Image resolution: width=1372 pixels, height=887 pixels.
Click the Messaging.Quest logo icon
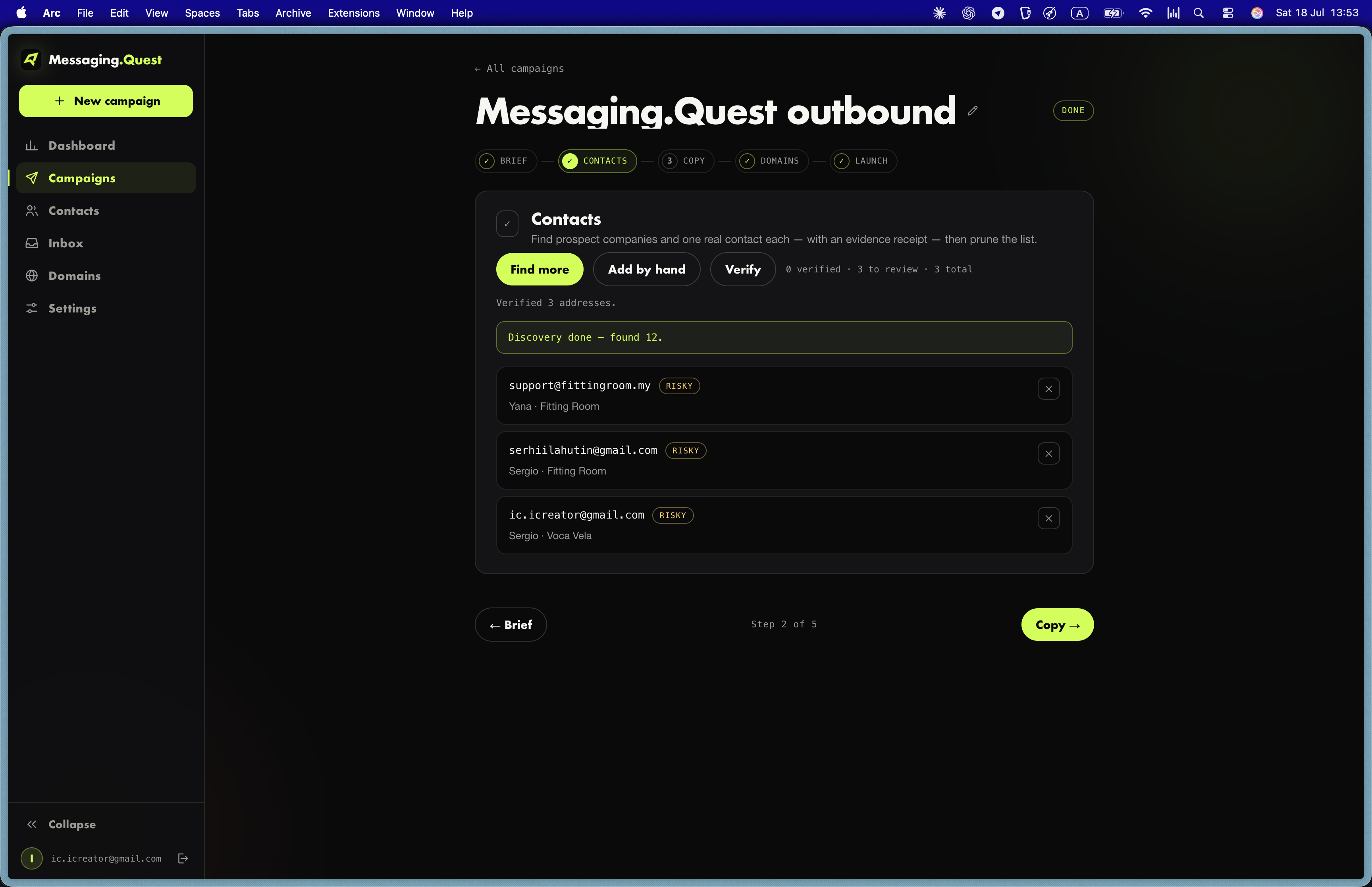pyautogui.click(x=31, y=59)
